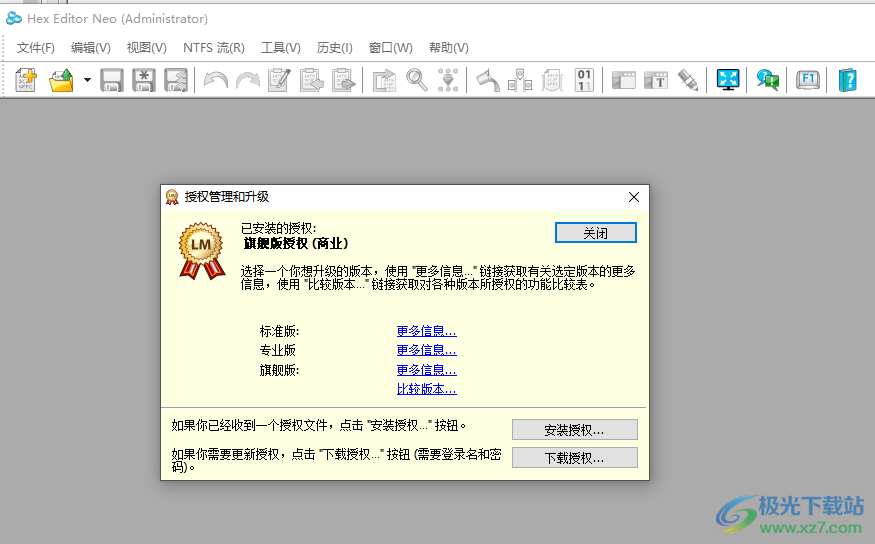This screenshot has width=875, height=544.
Task: Close the 授权管理和升级 dialog with X
Action: click(x=633, y=197)
